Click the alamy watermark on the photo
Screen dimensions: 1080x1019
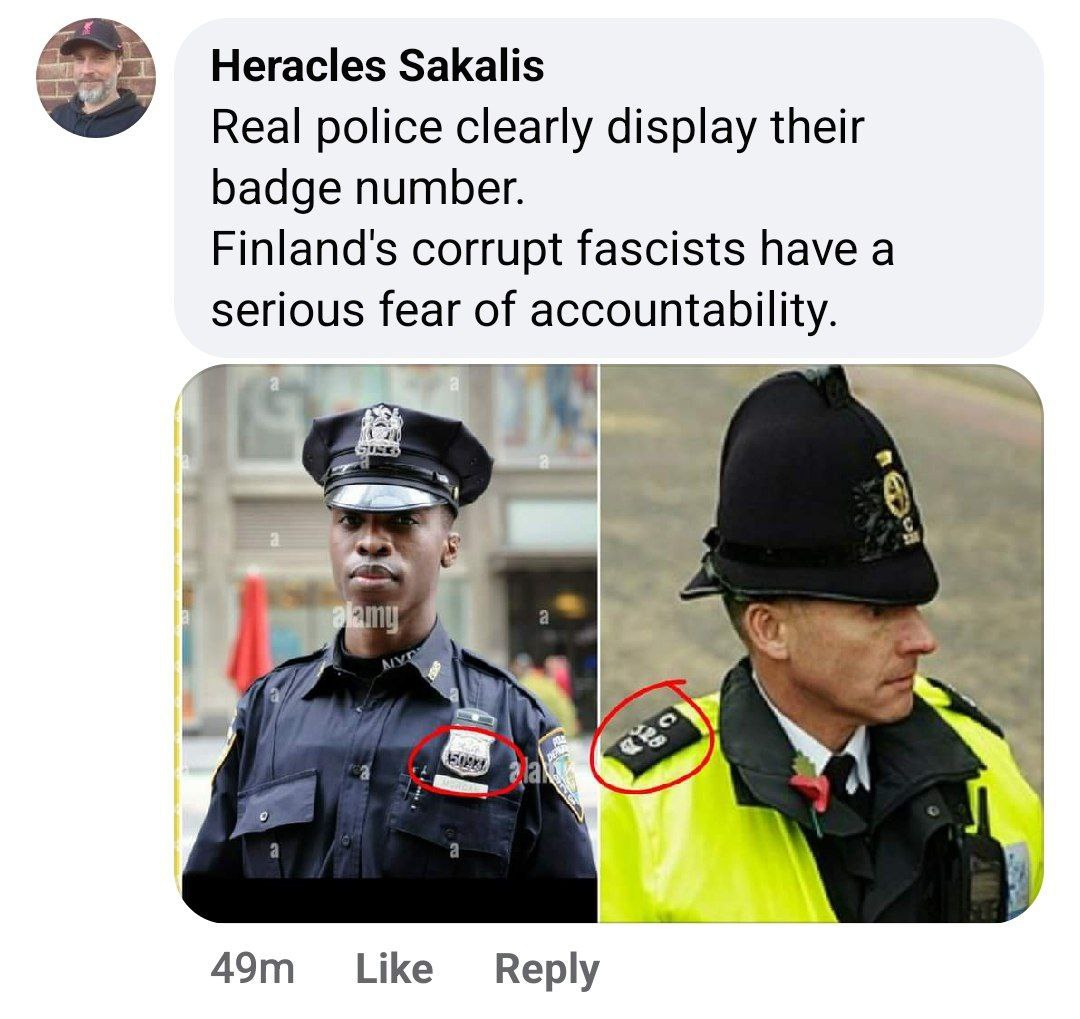point(365,617)
